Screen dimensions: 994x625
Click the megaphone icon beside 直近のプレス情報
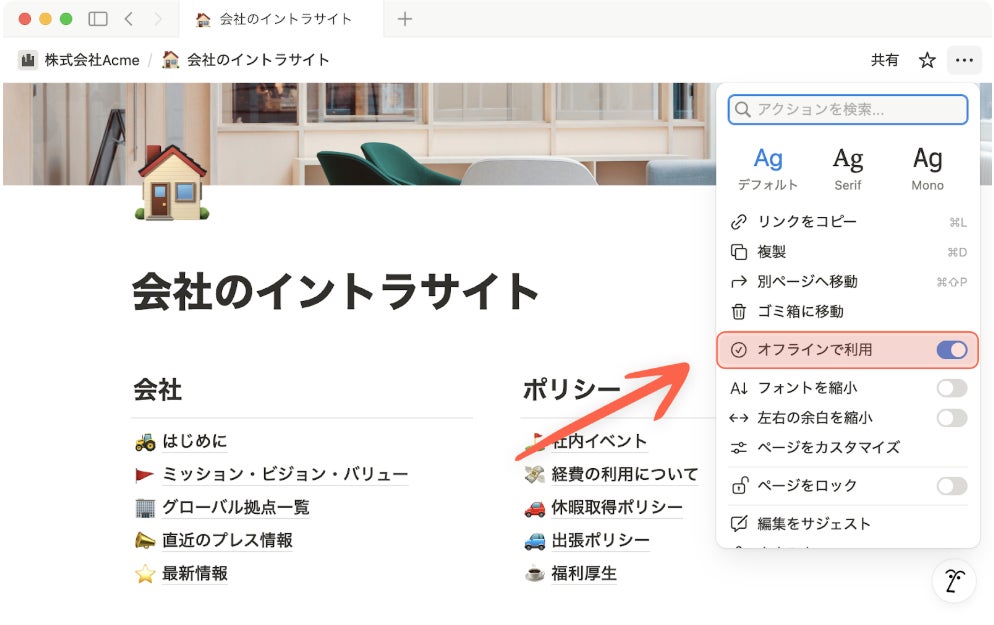(x=145, y=541)
